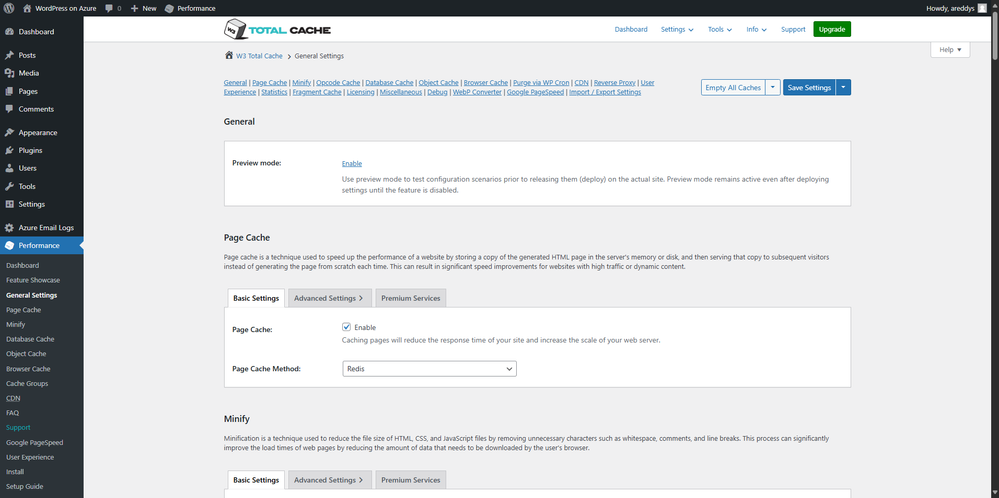Click the home icon in the breadcrumb
Image resolution: width=999 pixels, height=498 pixels.
229,55
